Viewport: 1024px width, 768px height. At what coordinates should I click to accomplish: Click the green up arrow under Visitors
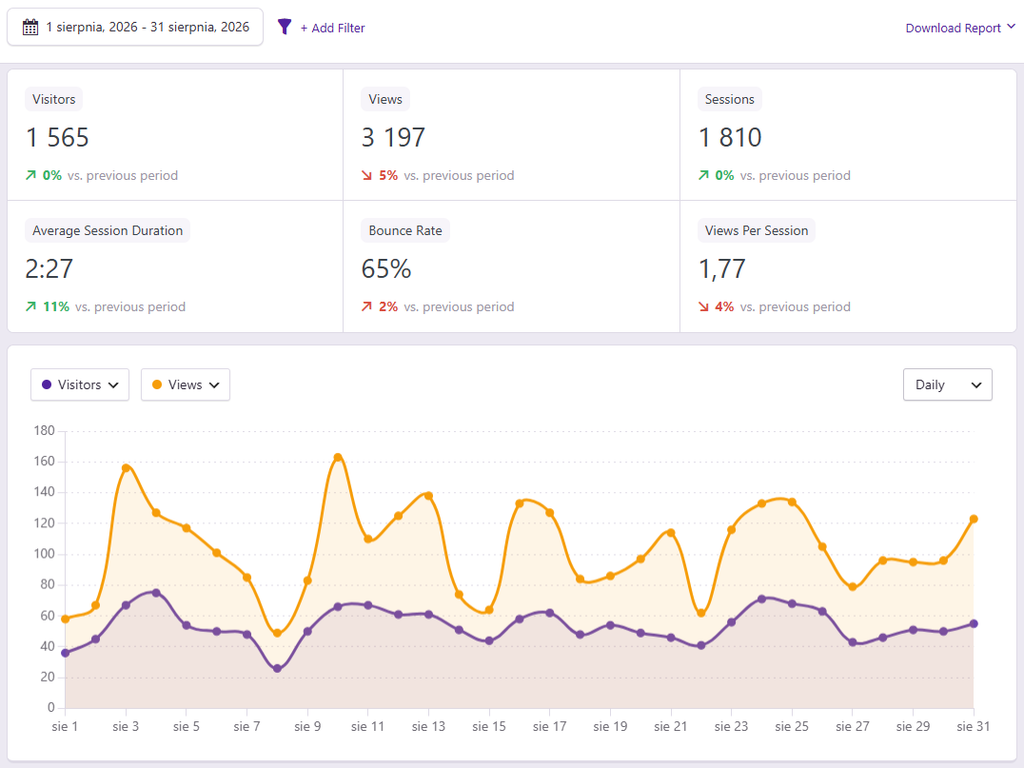(x=31, y=175)
